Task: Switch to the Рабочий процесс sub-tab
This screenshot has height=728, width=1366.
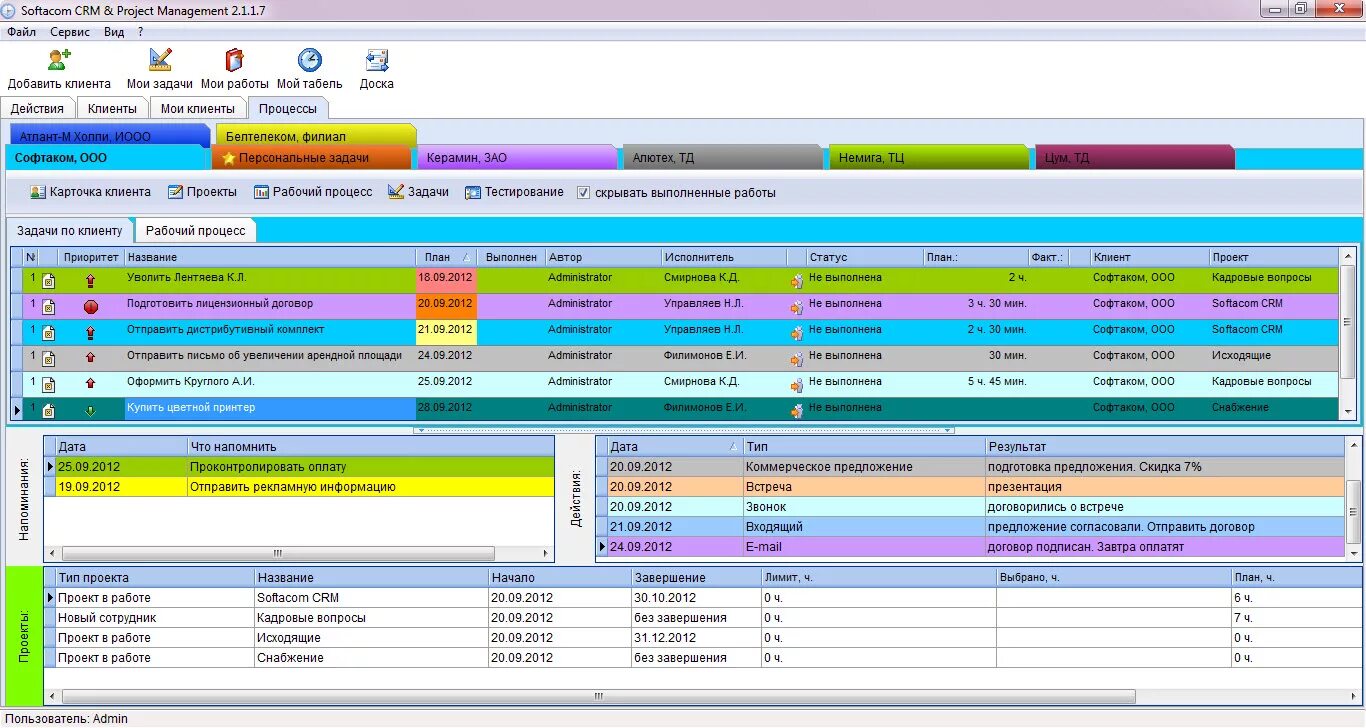Action: click(195, 230)
